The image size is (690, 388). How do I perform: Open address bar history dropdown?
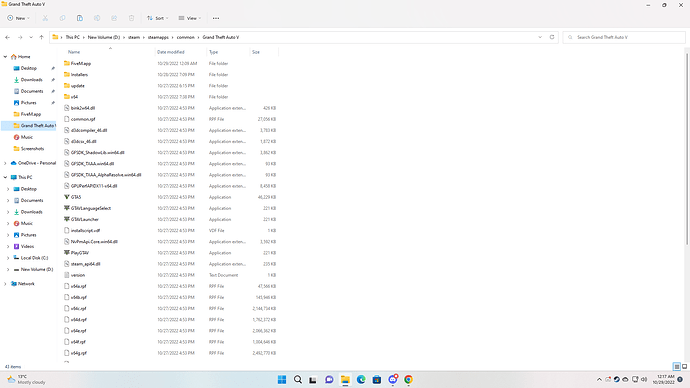point(540,37)
